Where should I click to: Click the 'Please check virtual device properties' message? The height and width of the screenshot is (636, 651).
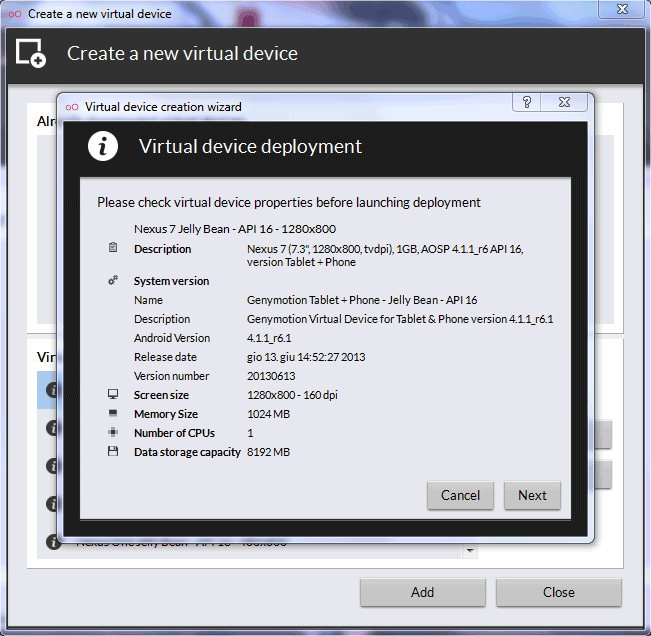click(289, 203)
